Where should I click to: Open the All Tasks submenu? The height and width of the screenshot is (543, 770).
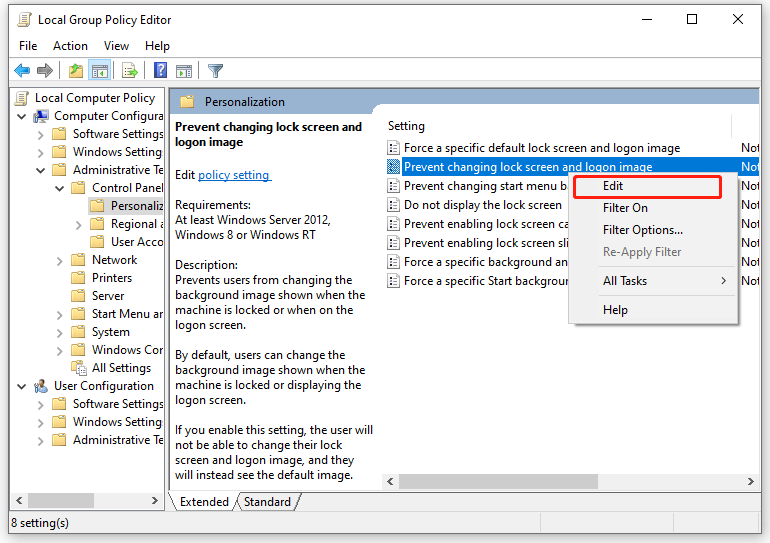(653, 281)
